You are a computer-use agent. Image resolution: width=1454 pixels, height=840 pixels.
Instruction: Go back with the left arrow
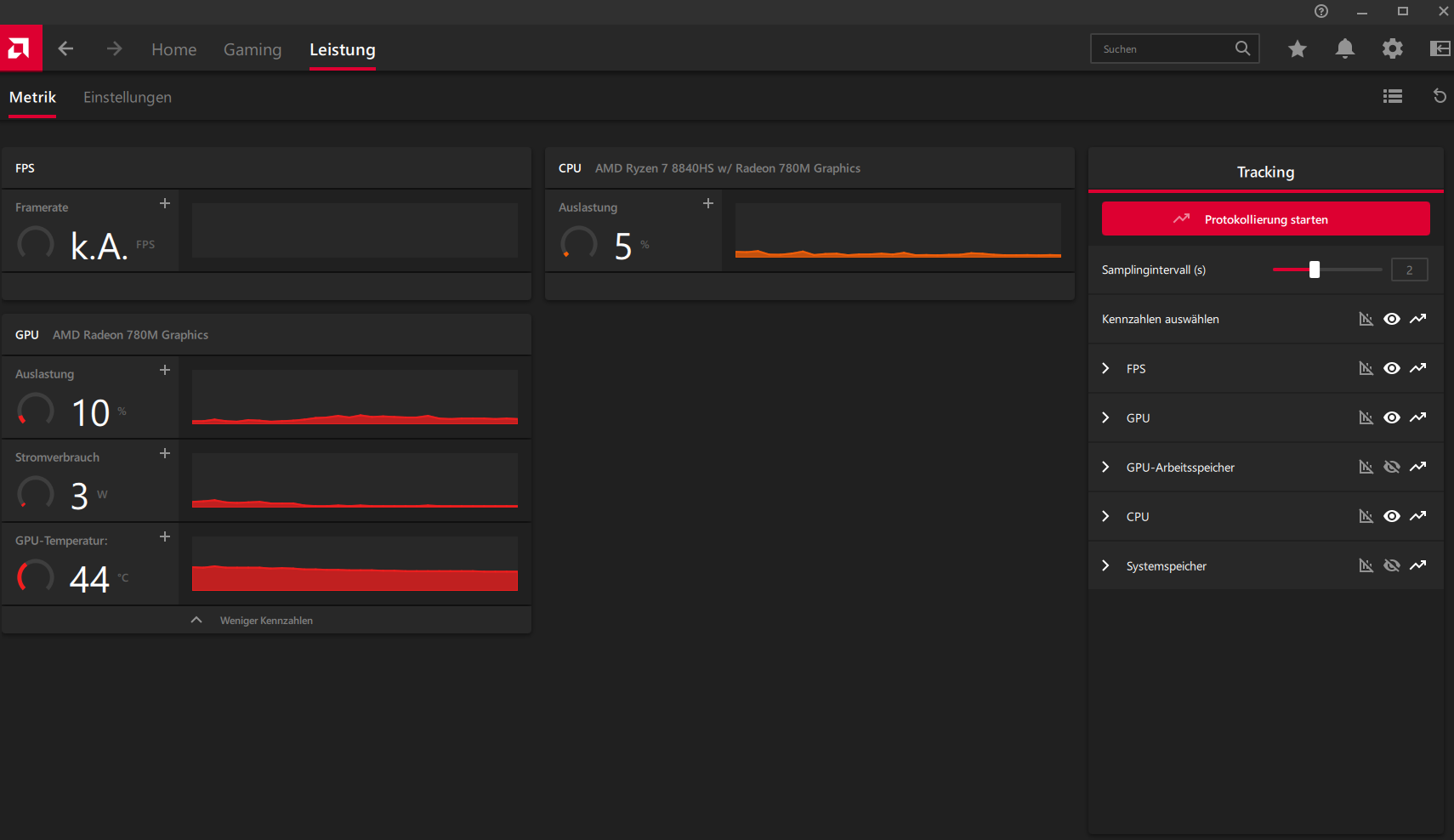coord(65,48)
